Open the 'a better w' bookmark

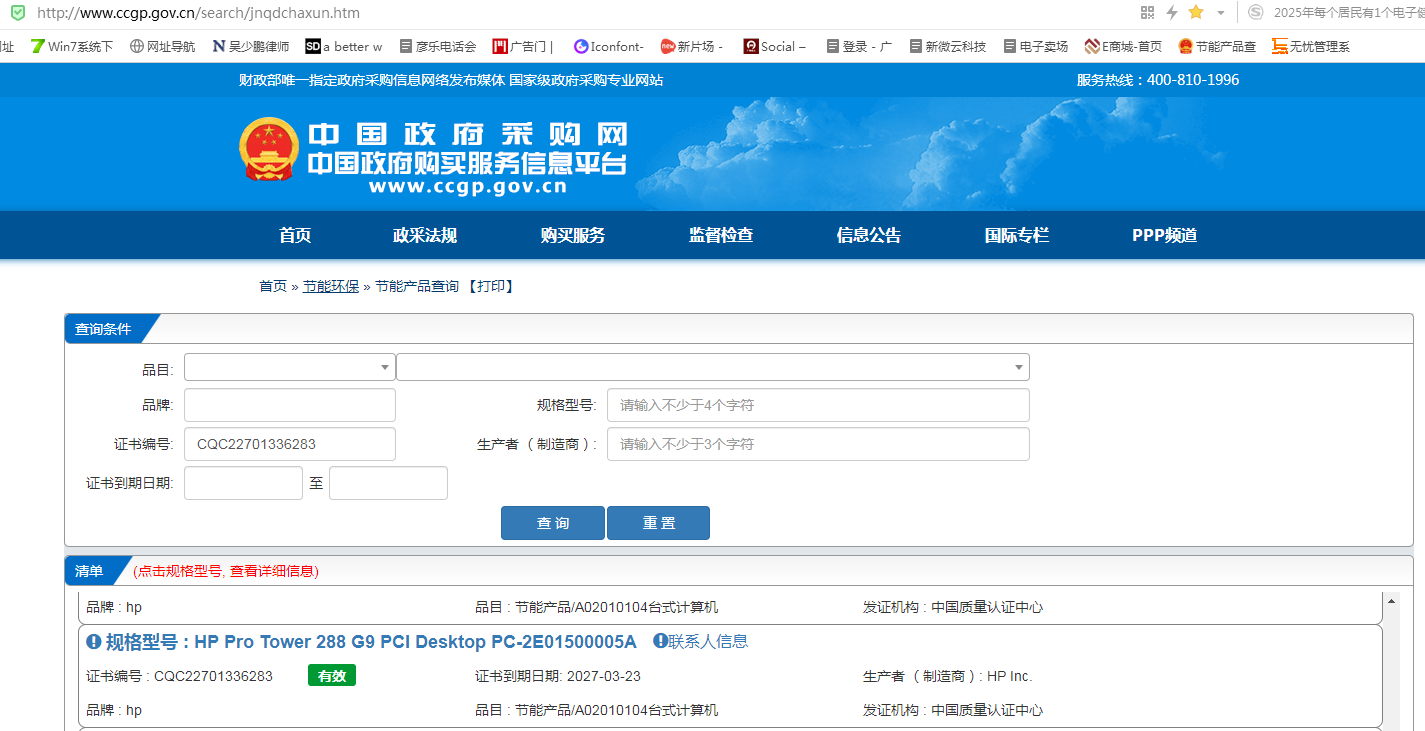[x=344, y=46]
